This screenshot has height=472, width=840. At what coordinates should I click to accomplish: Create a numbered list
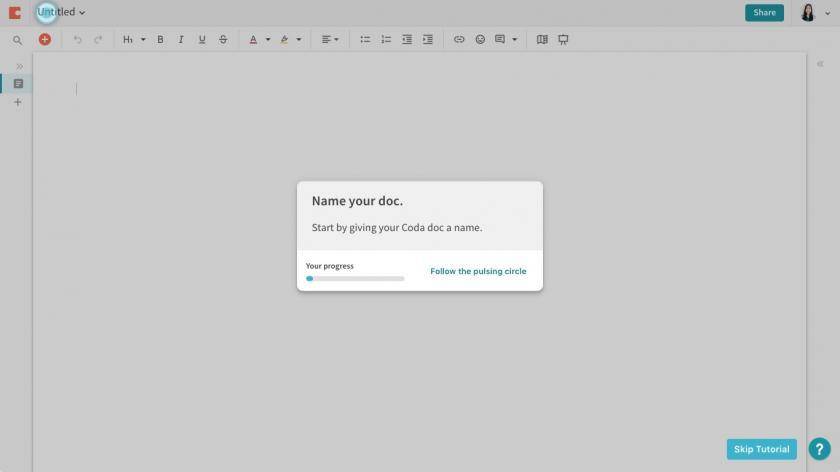(x=386, y=39)
